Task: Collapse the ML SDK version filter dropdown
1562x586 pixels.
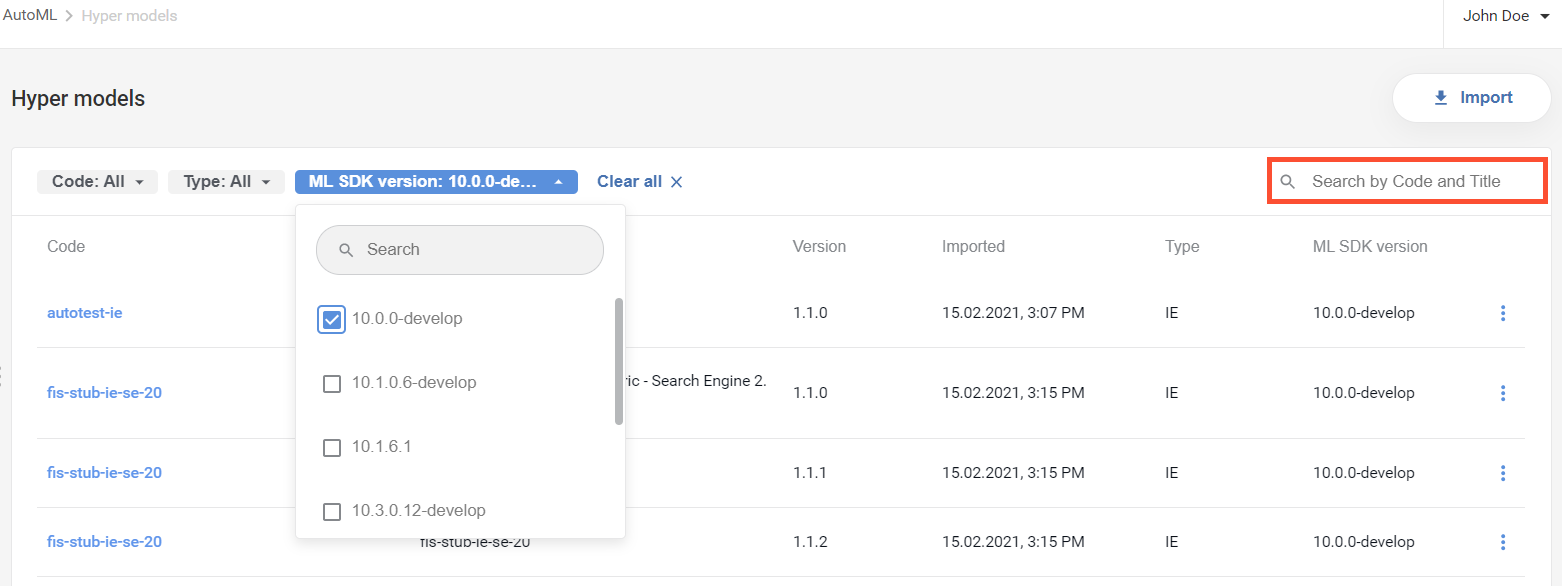Action: pyautogui.click(x=436, y=182)
